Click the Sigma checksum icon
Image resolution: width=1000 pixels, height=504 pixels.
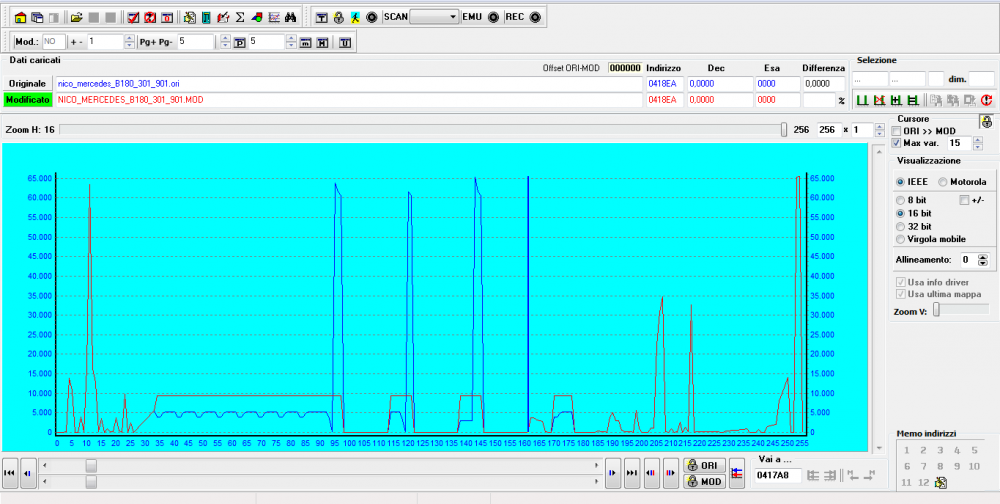click(x=240, y=18)
